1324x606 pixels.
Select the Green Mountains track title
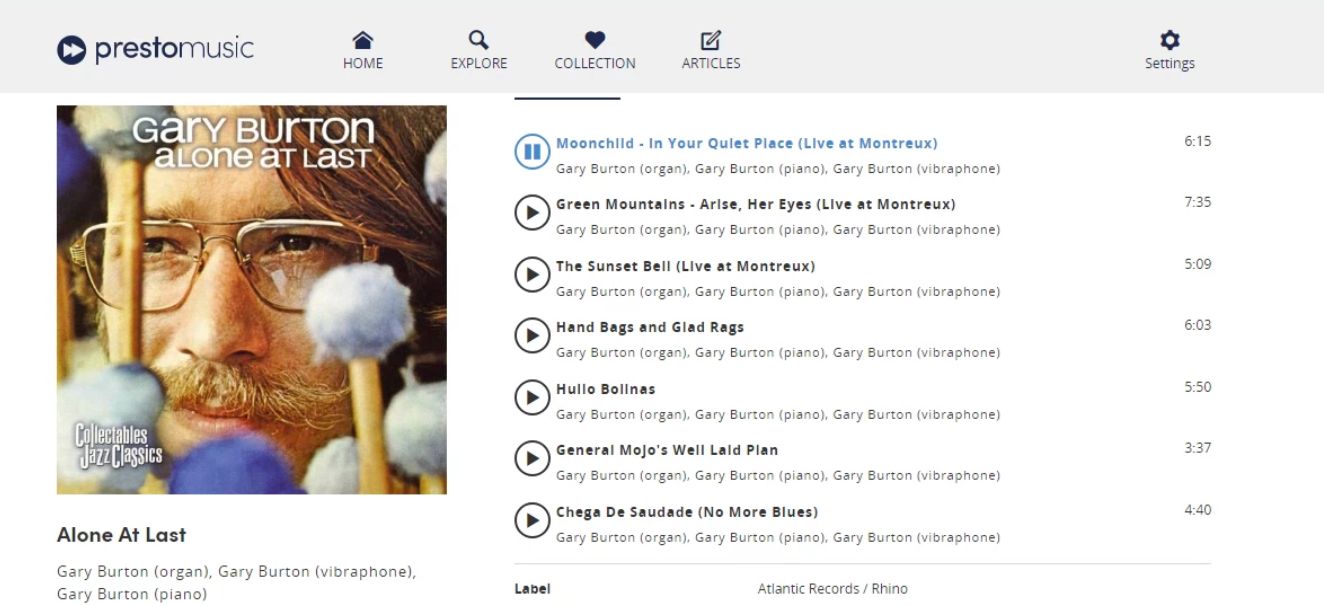click(756, 204)
